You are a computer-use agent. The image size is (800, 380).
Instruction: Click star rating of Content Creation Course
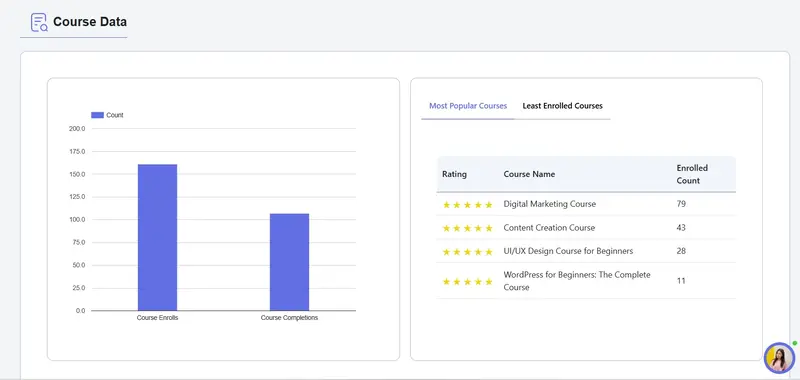pyautogui.click(x=467, y=228)
